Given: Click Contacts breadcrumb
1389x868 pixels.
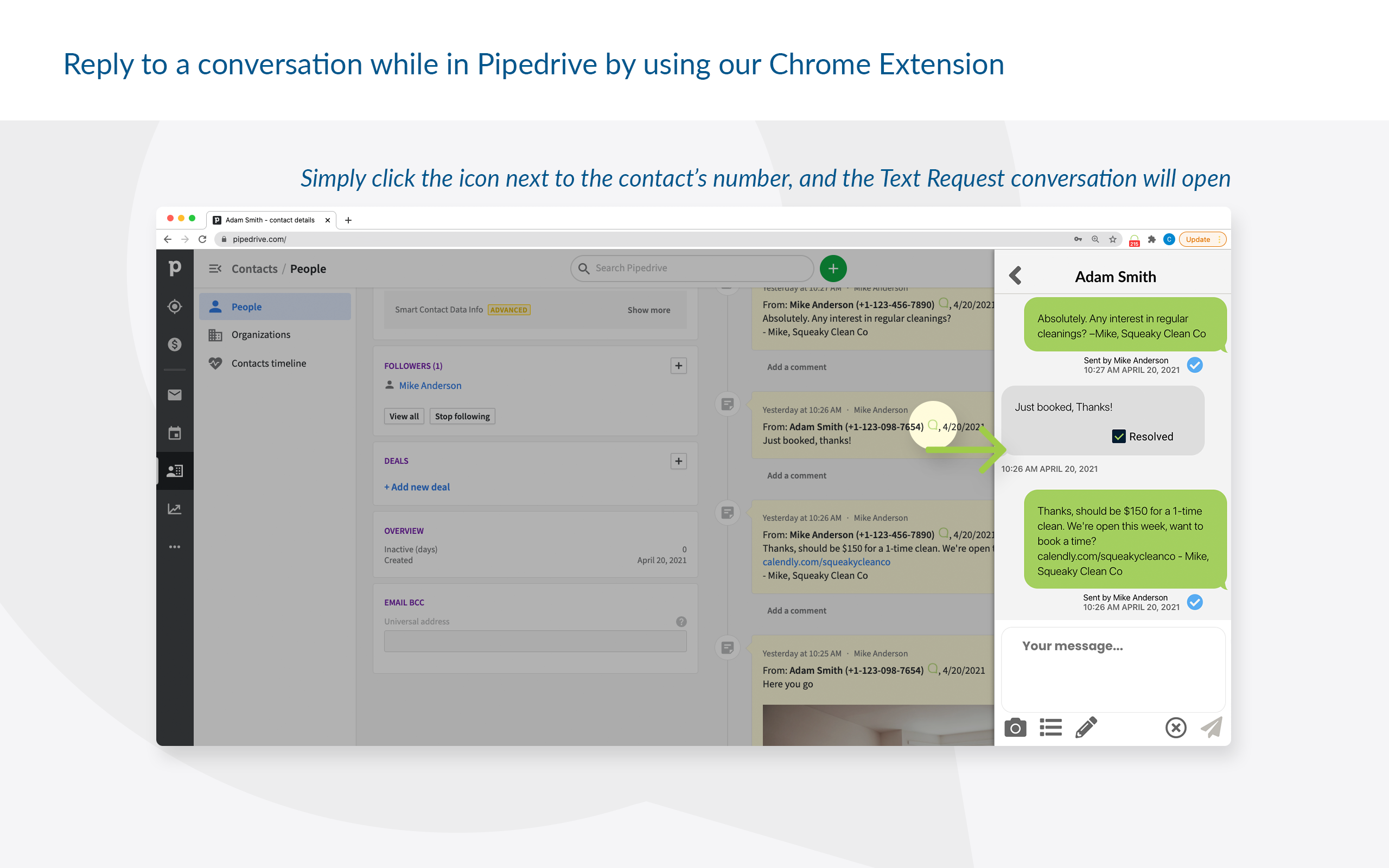Looking at the screenshot, I should pos(254,269).
